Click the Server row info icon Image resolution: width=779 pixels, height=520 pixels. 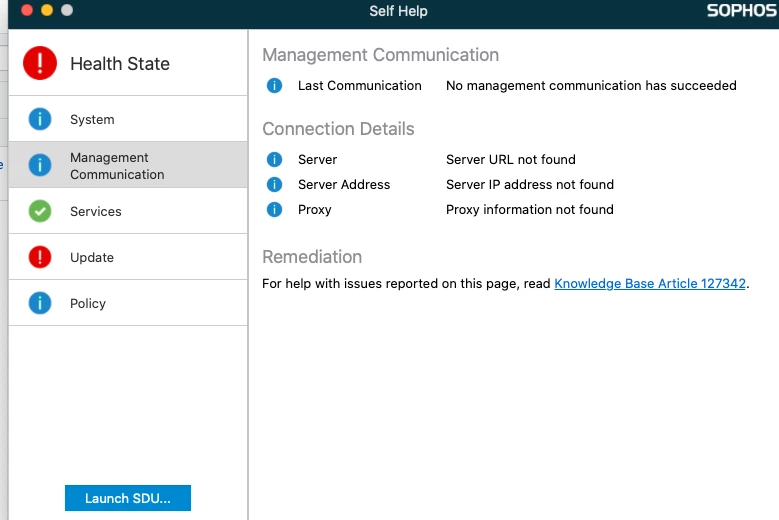click(x=275, y=160)
